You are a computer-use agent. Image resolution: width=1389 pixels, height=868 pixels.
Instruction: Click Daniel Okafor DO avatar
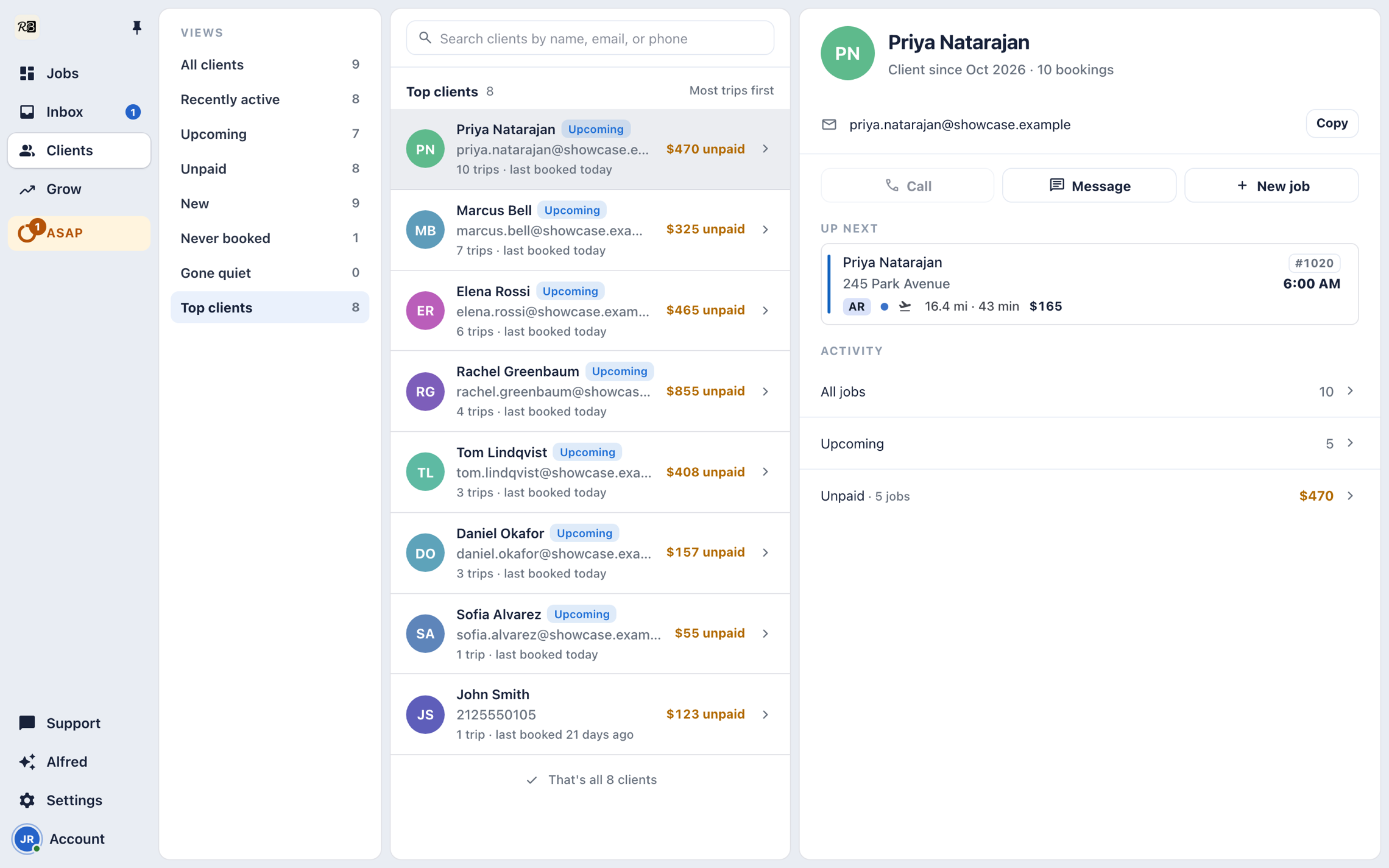425,553
